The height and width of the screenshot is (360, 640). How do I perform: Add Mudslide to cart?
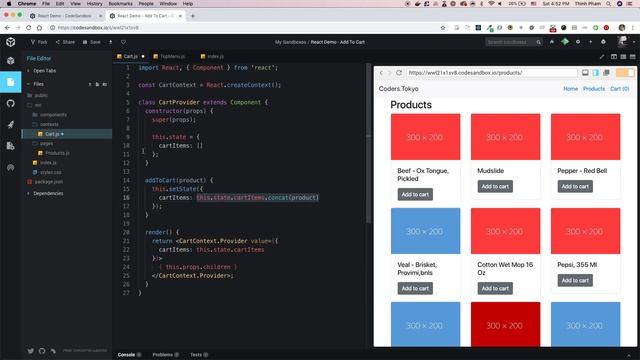(x=495, y=187)
